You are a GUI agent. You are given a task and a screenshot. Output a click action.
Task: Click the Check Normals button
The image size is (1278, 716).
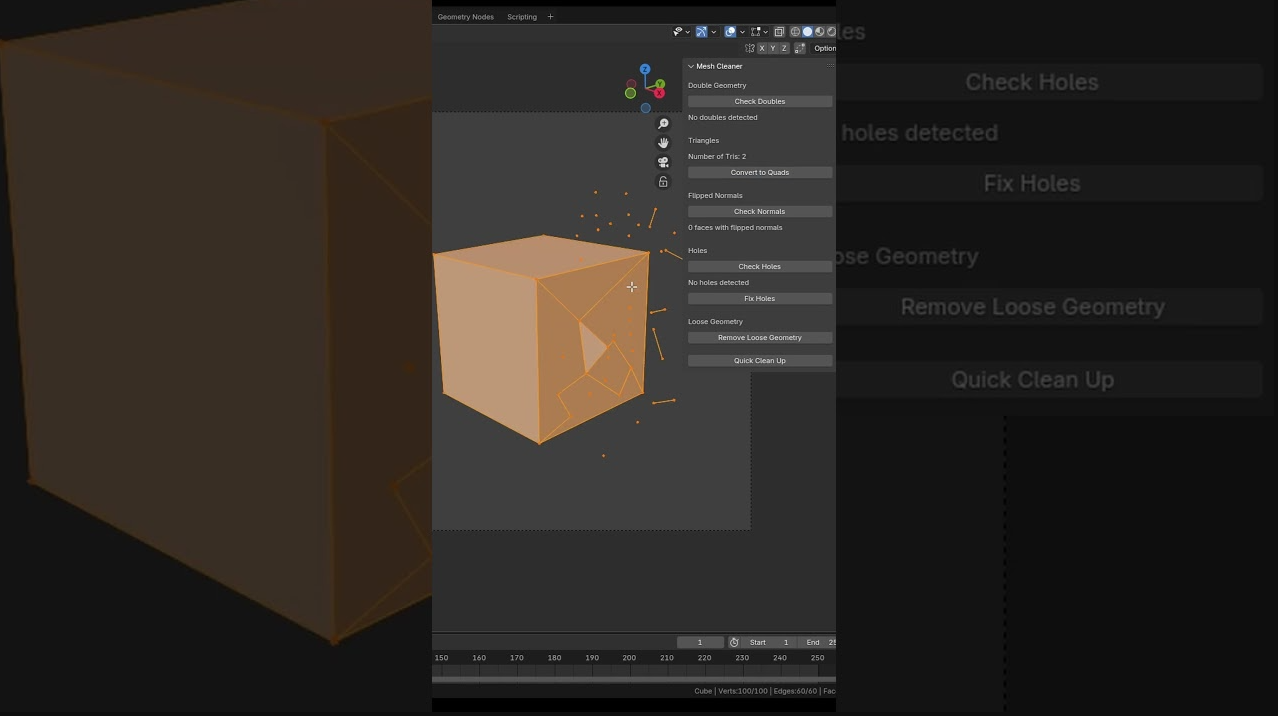[760, 211]
